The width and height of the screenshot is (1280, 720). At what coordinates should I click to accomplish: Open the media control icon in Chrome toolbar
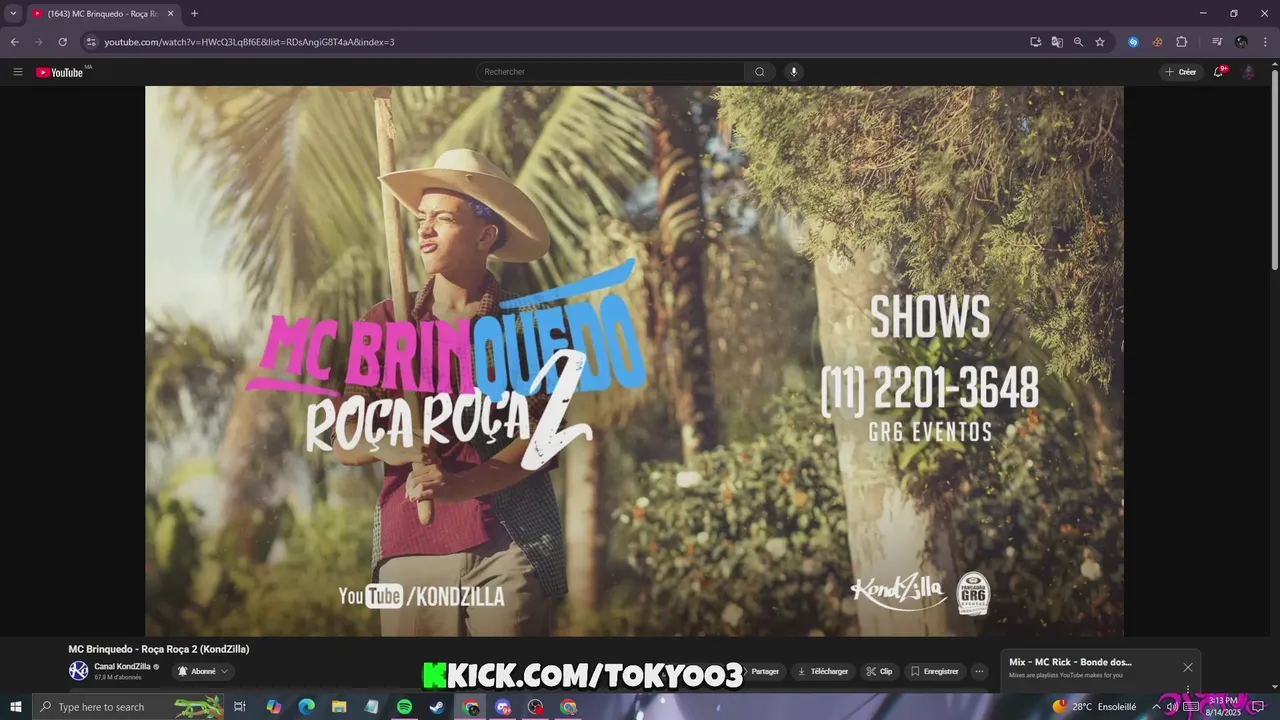[1217, 42]
